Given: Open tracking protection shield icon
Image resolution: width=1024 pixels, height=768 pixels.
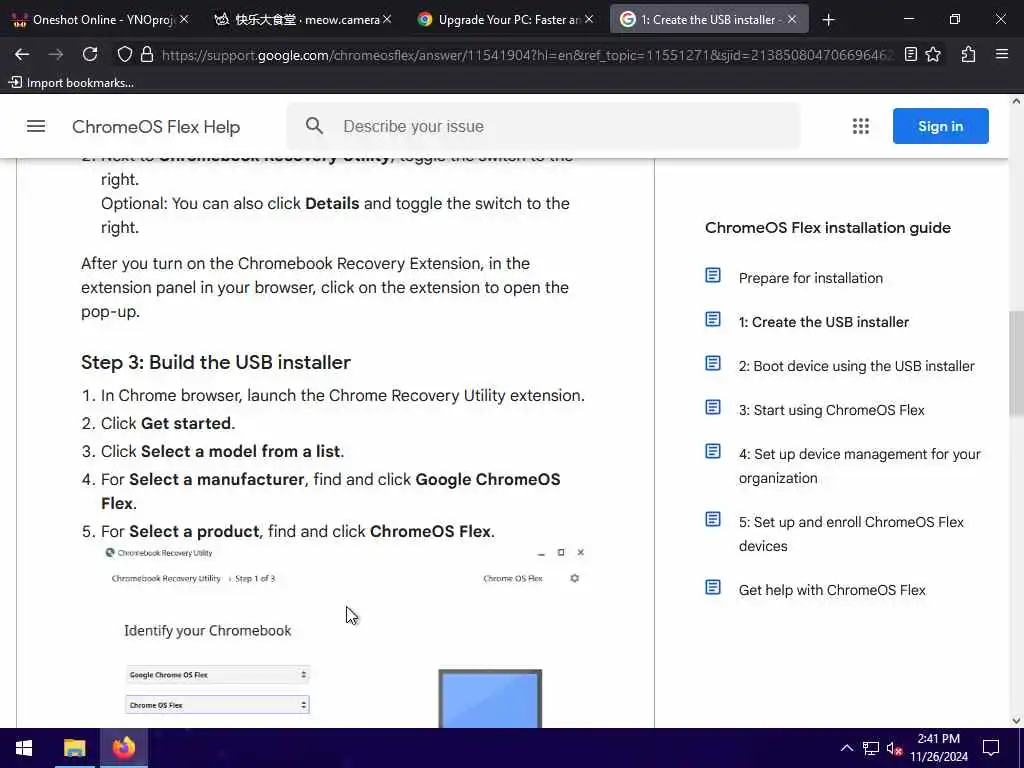Looking at the screenshot, I should [x=124, y=55].
